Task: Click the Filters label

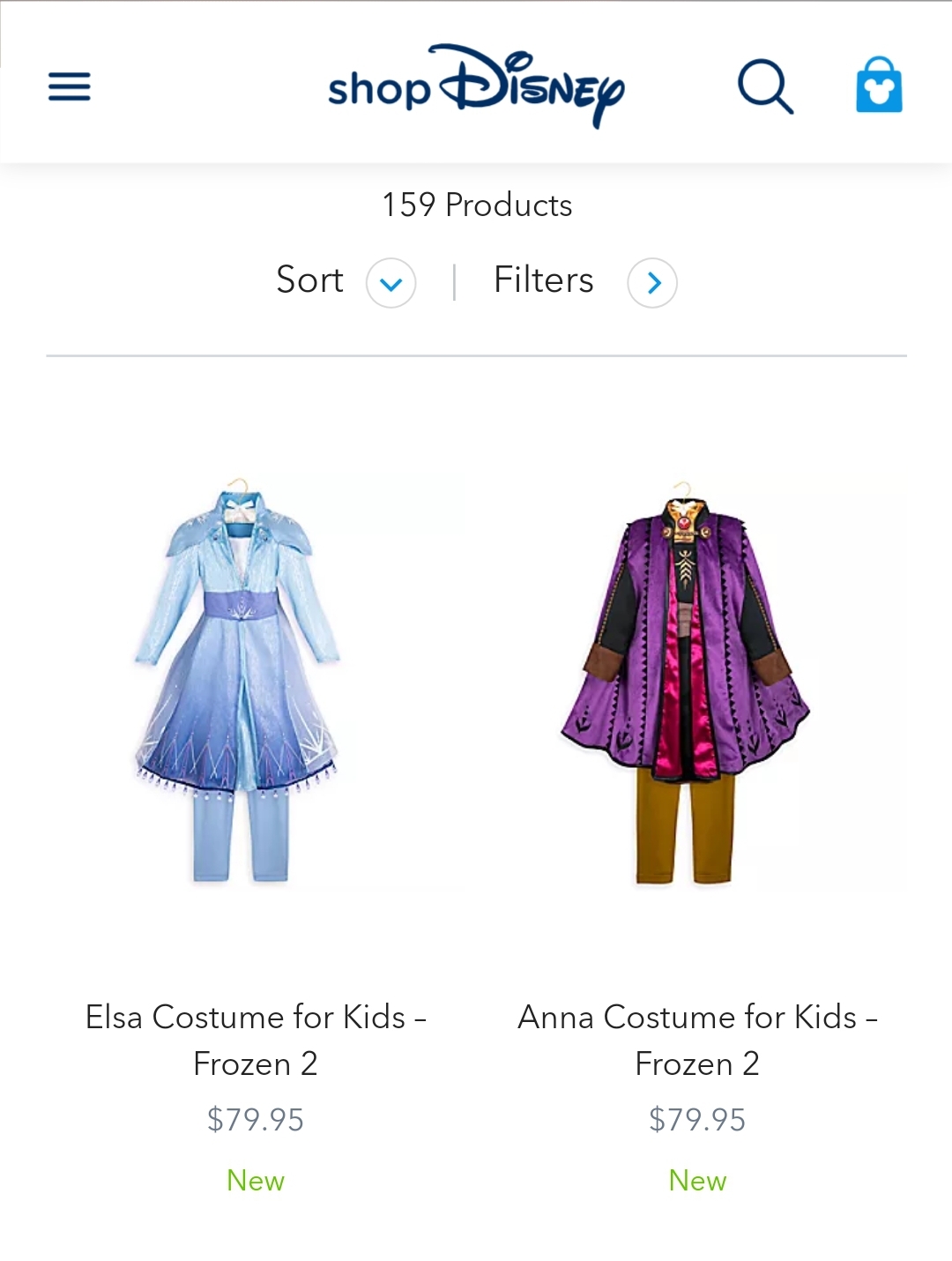Action: (543, 280)
